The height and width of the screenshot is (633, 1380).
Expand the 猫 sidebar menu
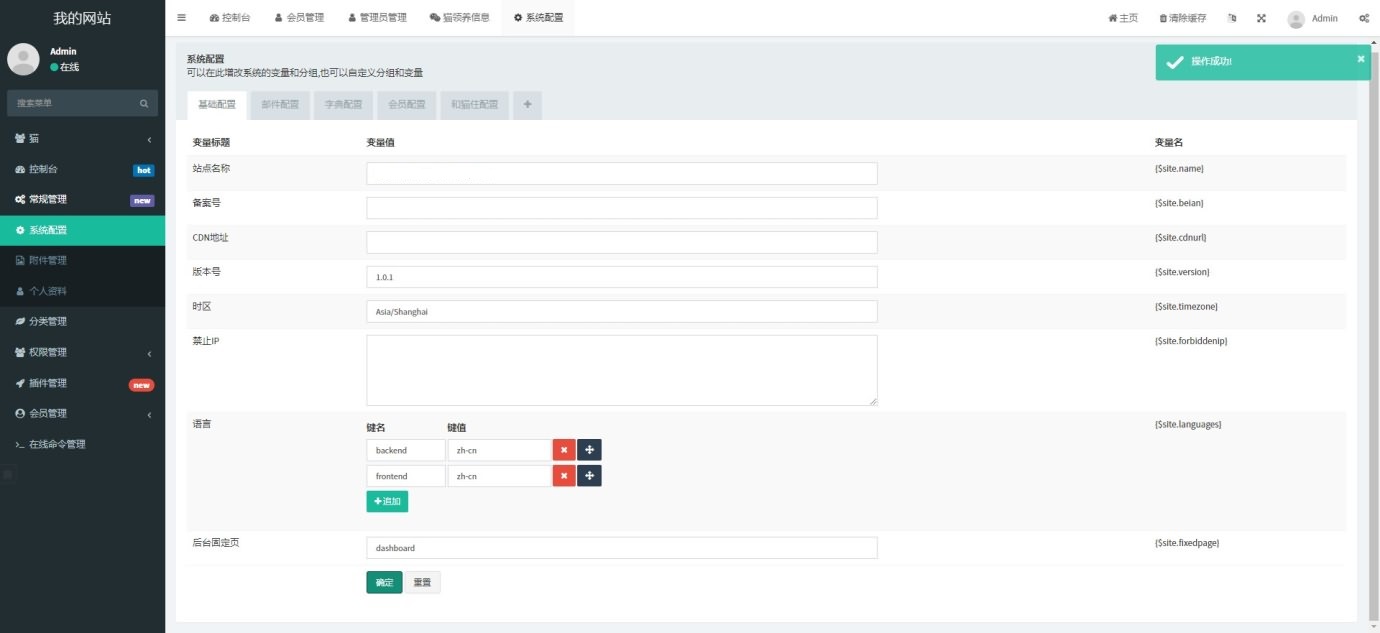[82, 138]
